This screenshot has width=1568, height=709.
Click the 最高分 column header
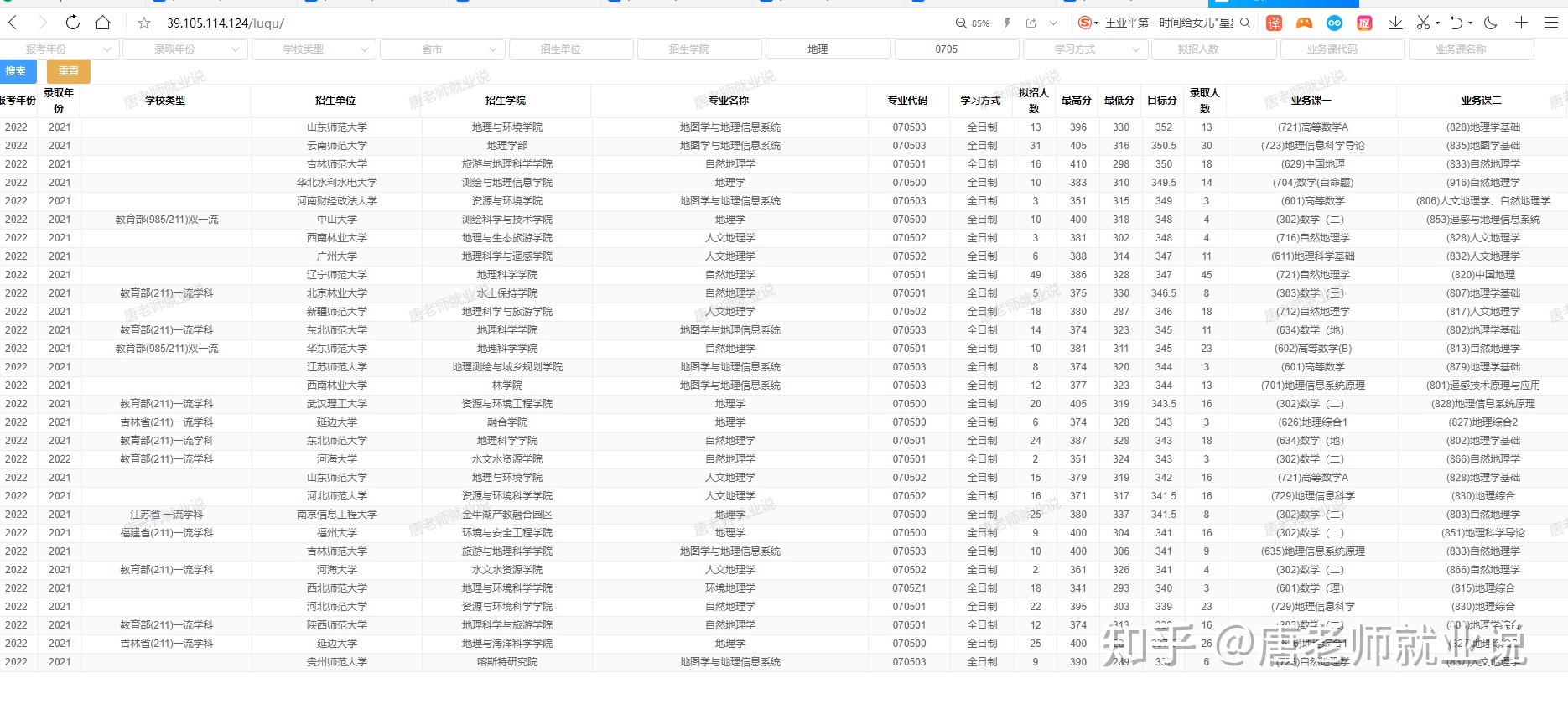click(1077, 101)
